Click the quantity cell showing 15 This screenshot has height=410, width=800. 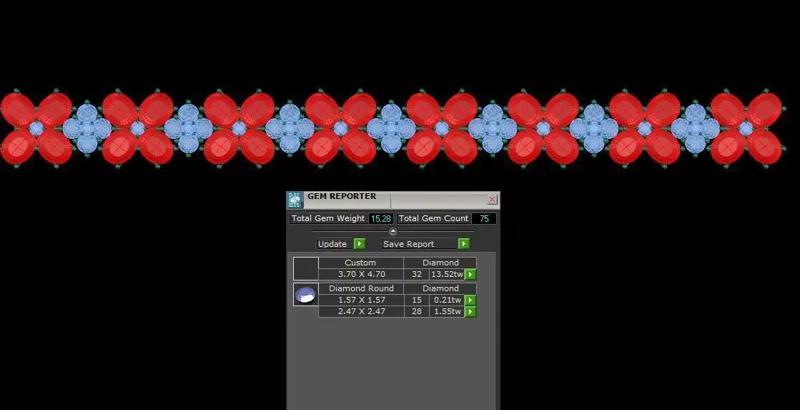(x=417, y=300)
